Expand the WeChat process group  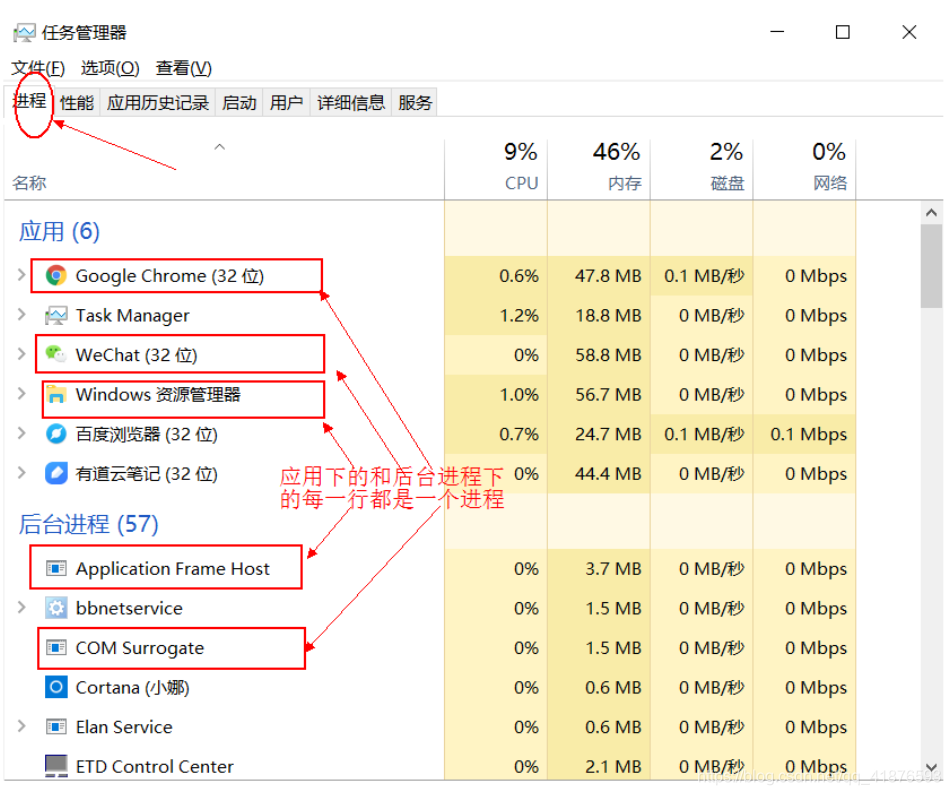click(x=21, y=354)
